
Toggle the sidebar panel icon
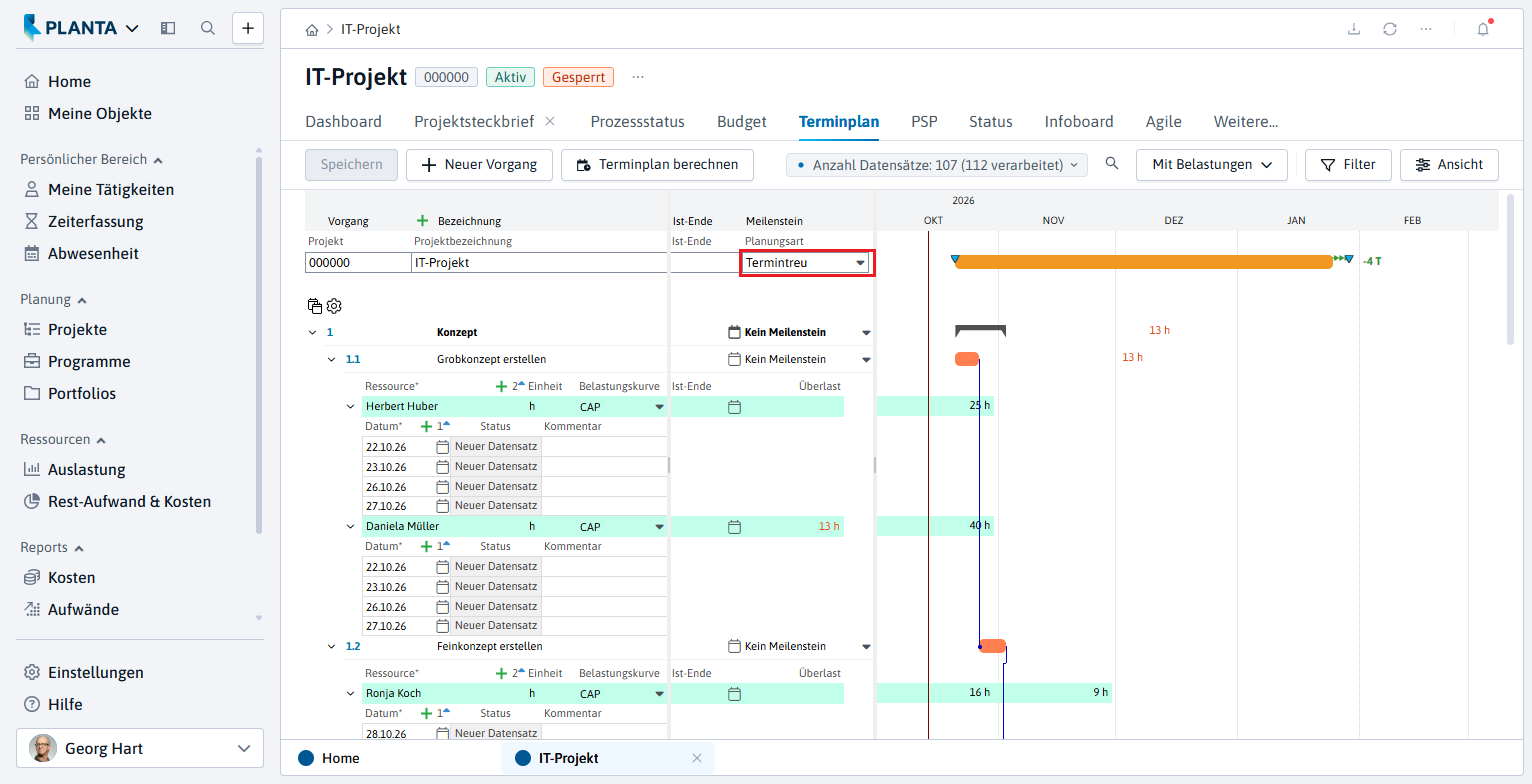168,28
